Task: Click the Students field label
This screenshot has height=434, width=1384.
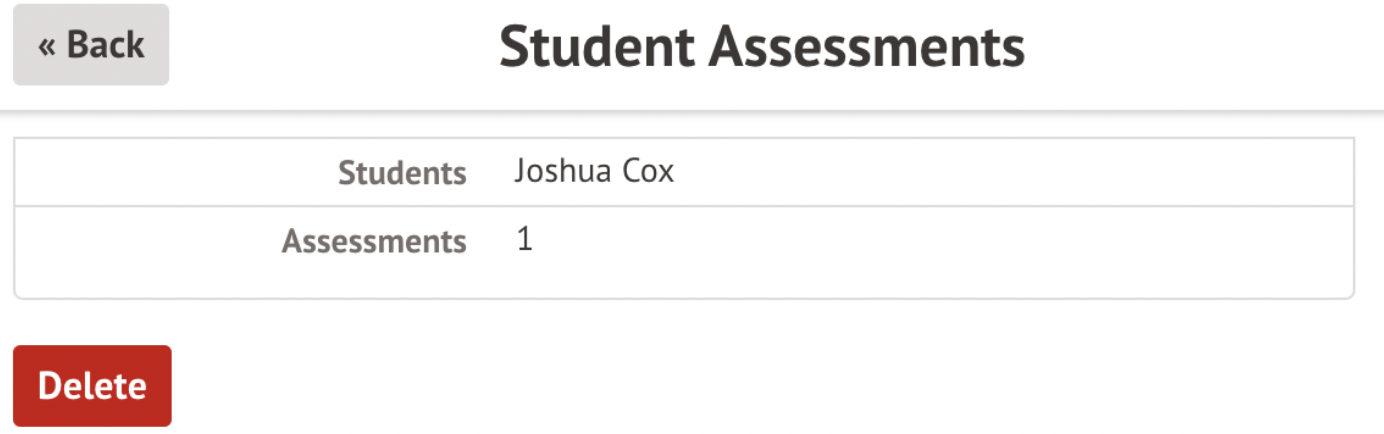Action: tap(402, 173)
